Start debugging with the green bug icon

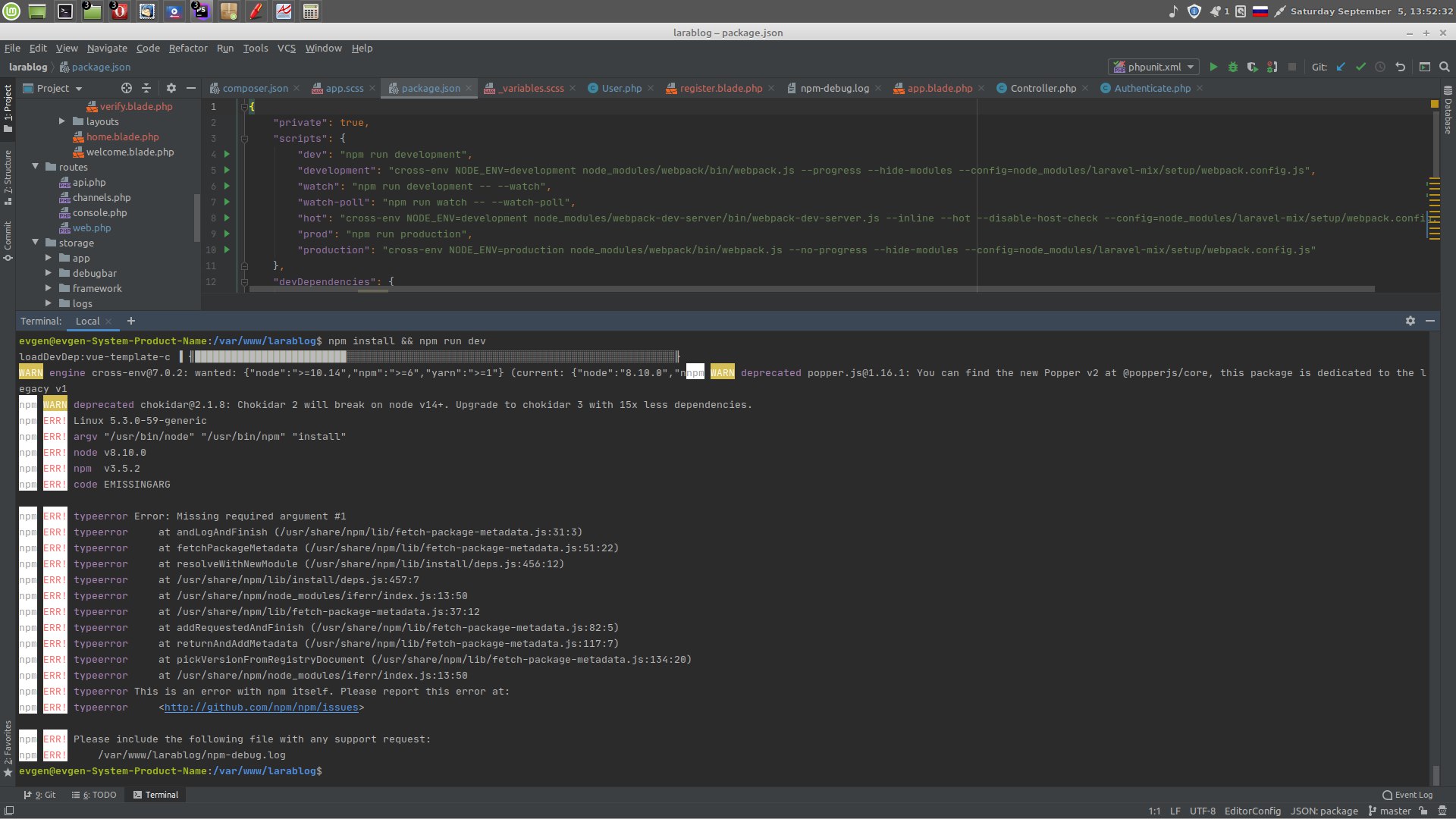(1233, 67)
